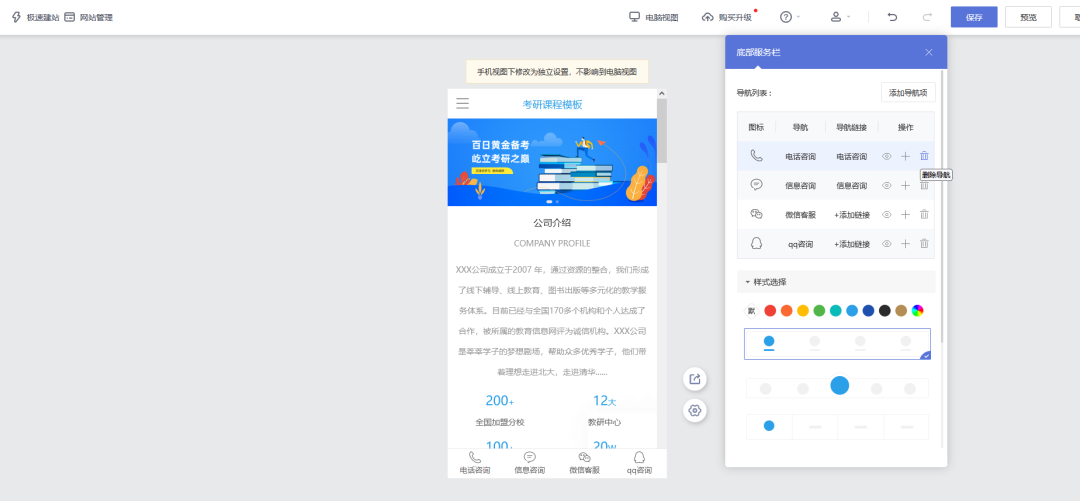
Task: Tap qq咨询 in preview bottom bar
Action: 639,463
